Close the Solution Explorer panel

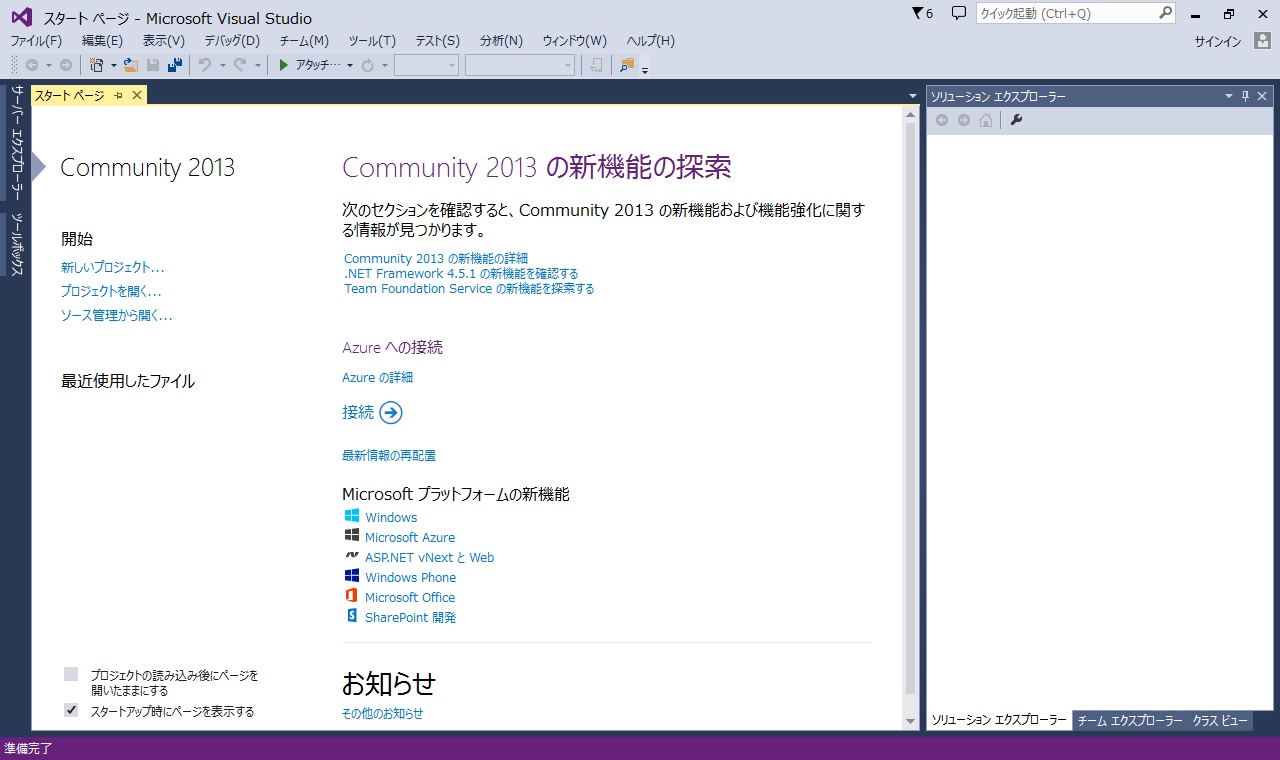[x=1262, y=96]
